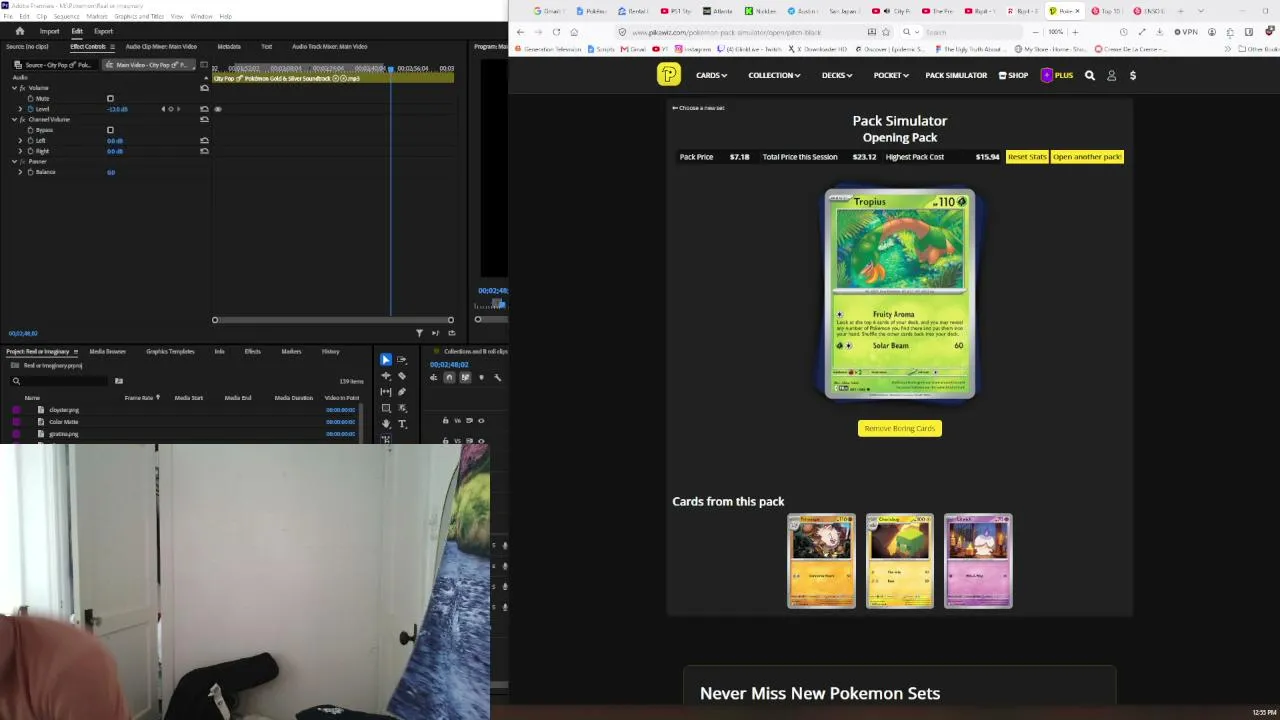Open the Metadata panel tab

pos(229,46)
